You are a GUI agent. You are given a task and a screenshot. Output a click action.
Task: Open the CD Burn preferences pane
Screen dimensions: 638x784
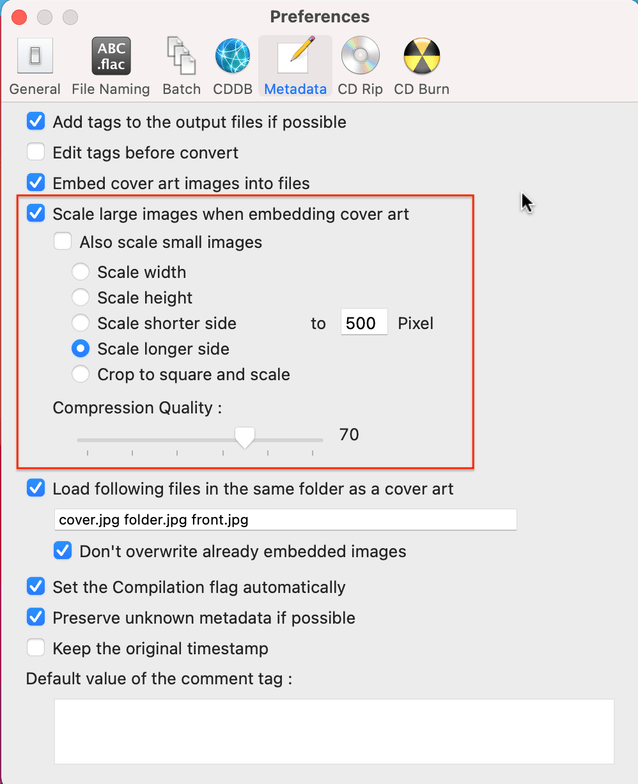click(421, 66)
